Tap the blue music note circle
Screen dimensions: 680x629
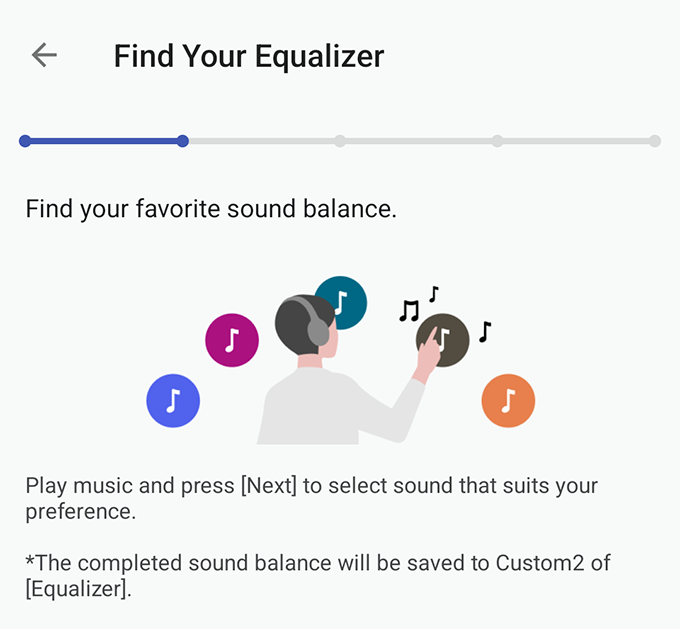[x=173, y=400]
